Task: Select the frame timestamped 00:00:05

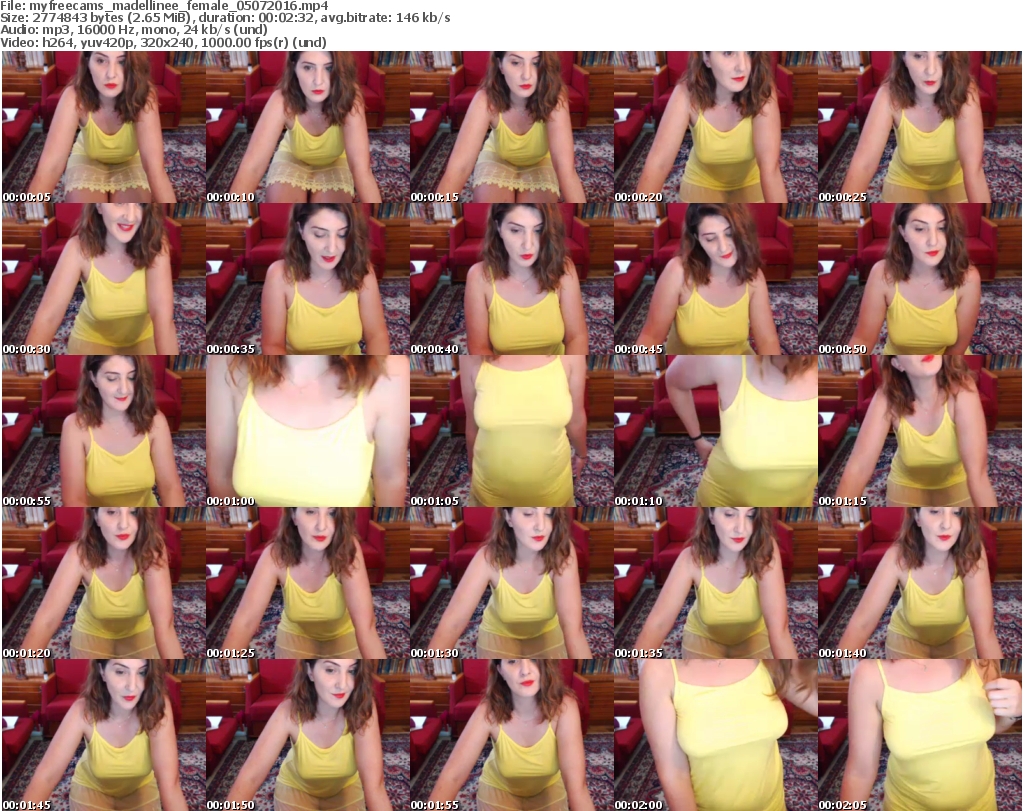Action: click(x=104, y=127)
